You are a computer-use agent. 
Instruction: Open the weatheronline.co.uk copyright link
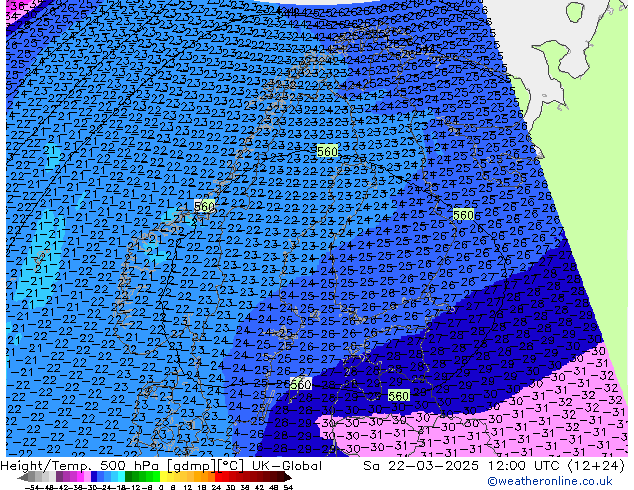click(550, 481)
